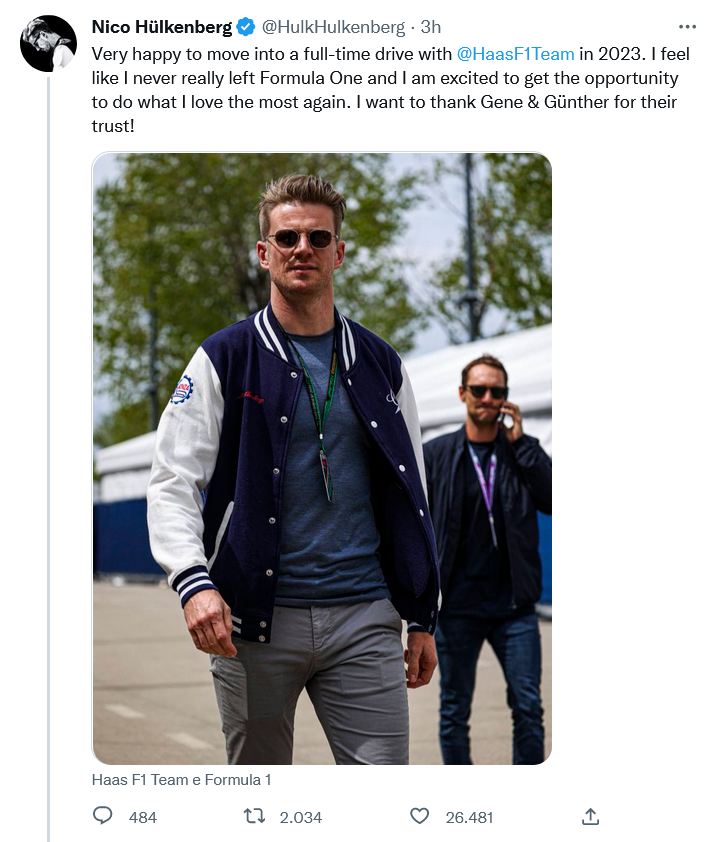The height and width of the screenshot is (842, 718).
Task: Click the reply speech bubble icon
Action: [103, 816]
